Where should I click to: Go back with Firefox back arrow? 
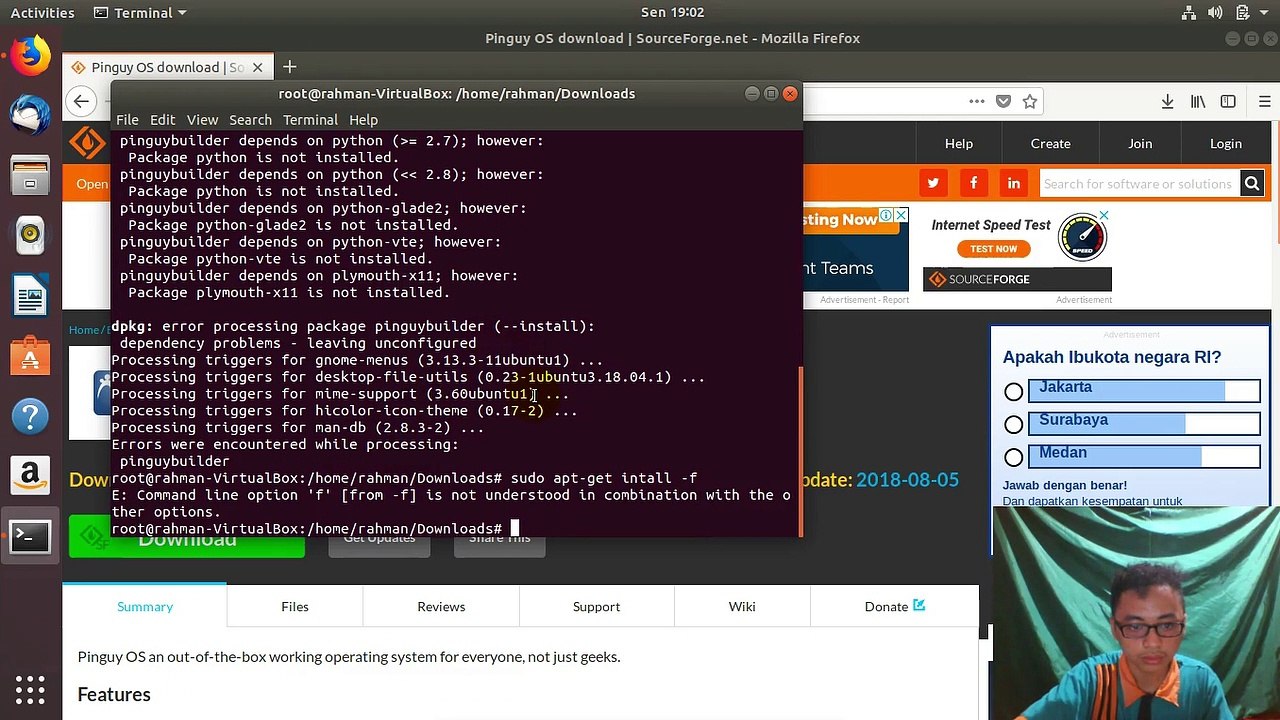[x=82, y=101]
